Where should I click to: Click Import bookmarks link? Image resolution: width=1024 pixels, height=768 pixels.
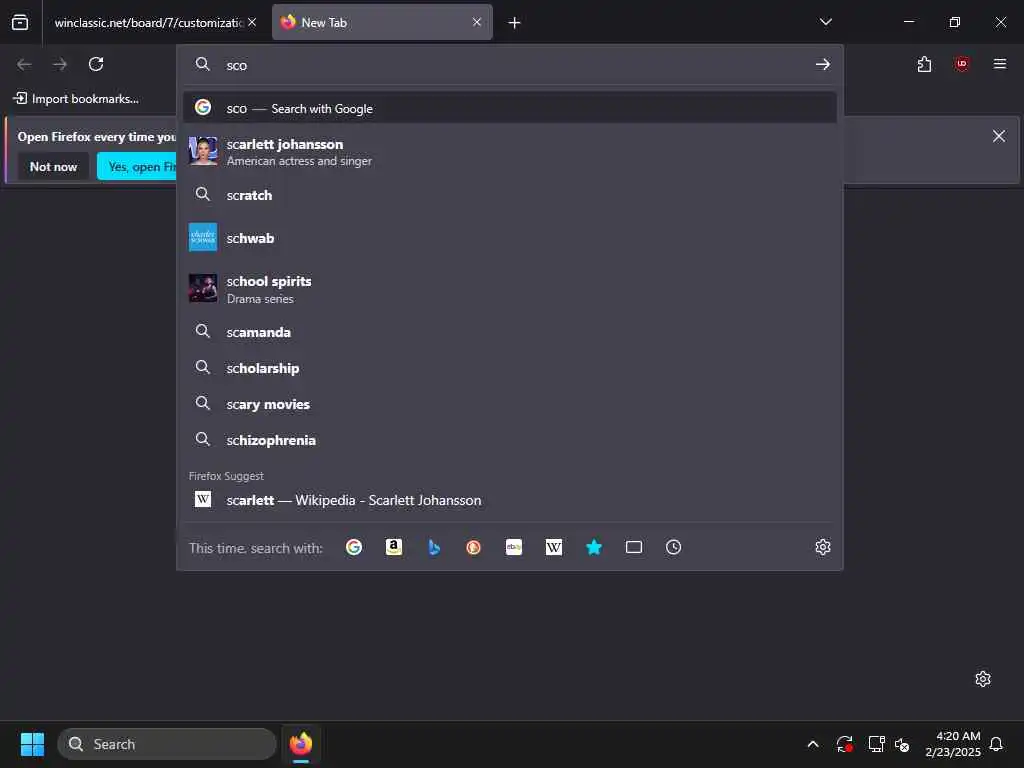[76, 99]
